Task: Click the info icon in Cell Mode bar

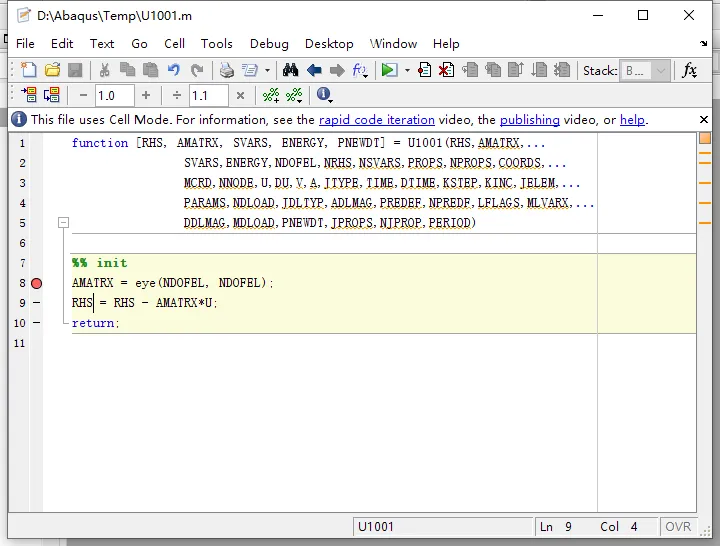Action: tap(19, 119)
